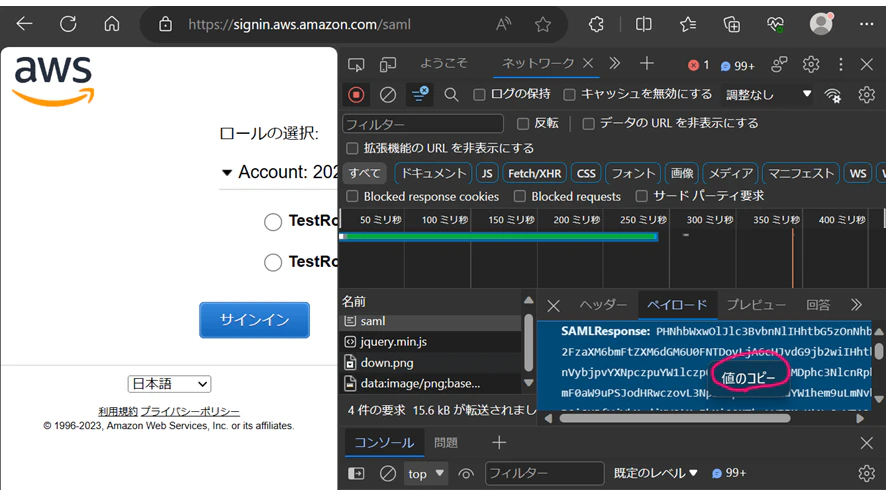
Task: Open the console top context dropdown
Action: (427, 474)
